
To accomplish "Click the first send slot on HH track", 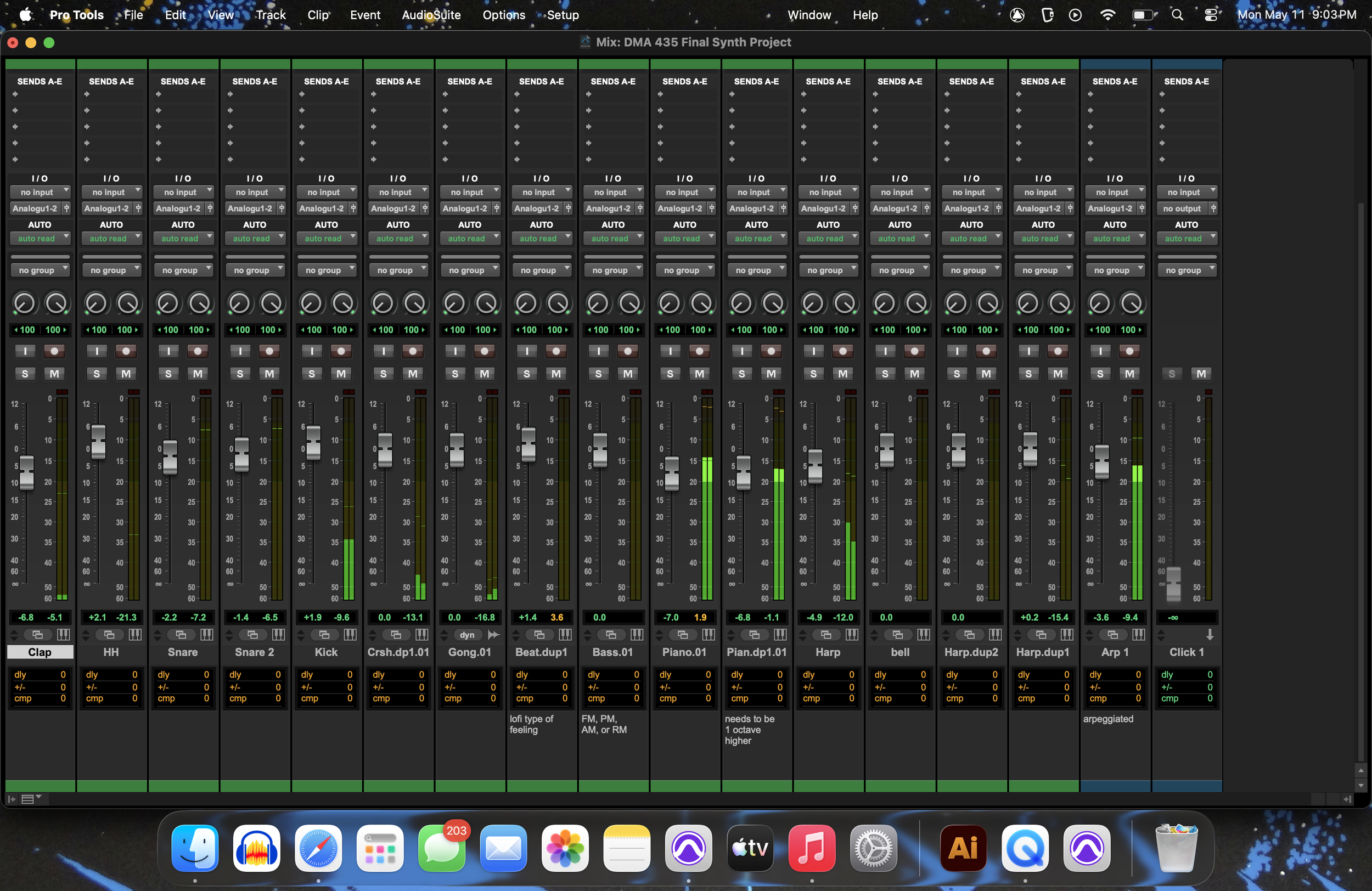I will click(x=111, y=94).
